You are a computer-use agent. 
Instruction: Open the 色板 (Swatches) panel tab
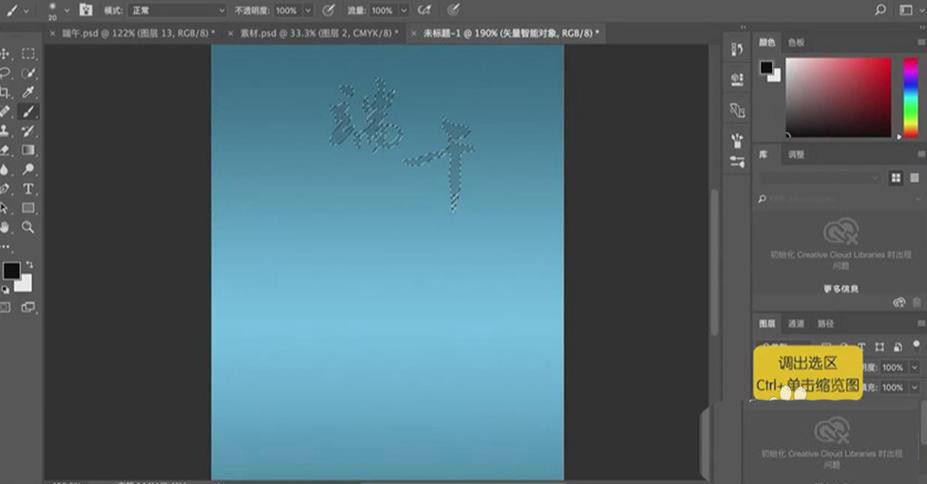tap(797, 43)
